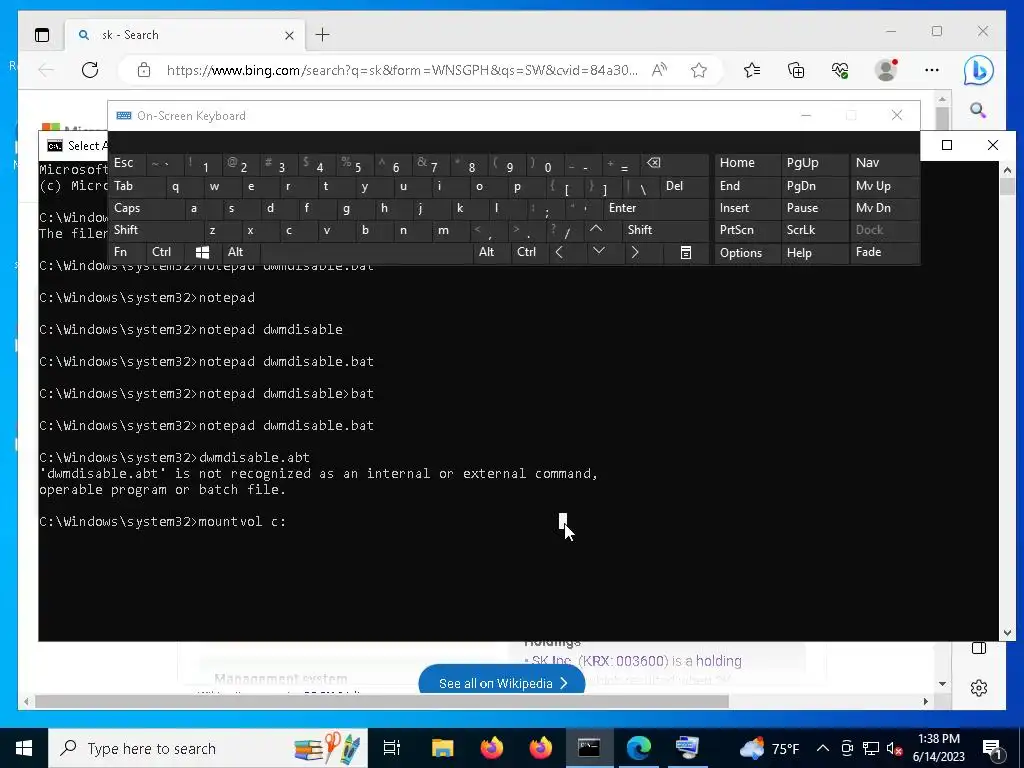This screenshot has width=1024, height=768.
Task: Click the Del key on keyboard
Action: 684,186
